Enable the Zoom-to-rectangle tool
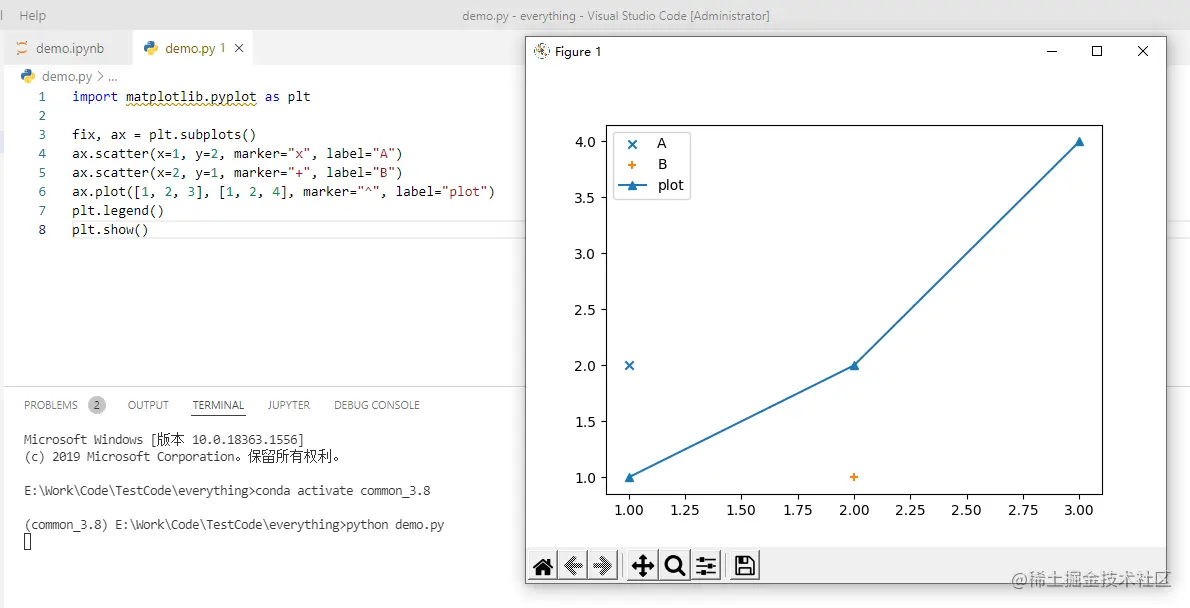Screen dimensions: 1190x608 tap(674, 565)
